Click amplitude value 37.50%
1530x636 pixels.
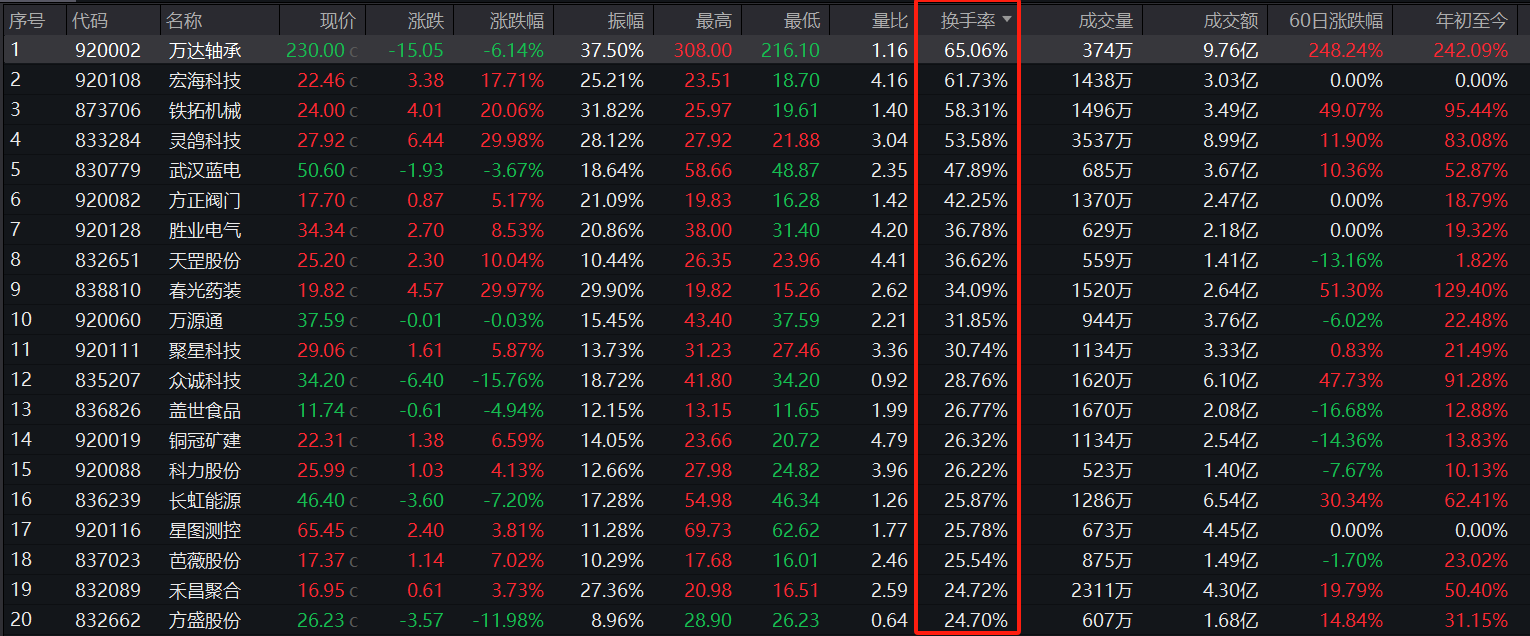point(612,50)
